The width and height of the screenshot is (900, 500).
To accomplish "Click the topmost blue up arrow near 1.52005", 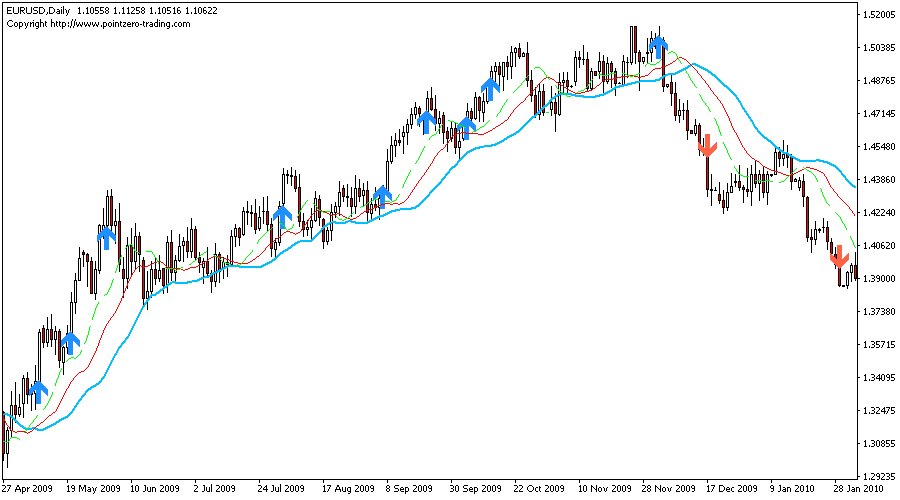I will pos(658,43).
